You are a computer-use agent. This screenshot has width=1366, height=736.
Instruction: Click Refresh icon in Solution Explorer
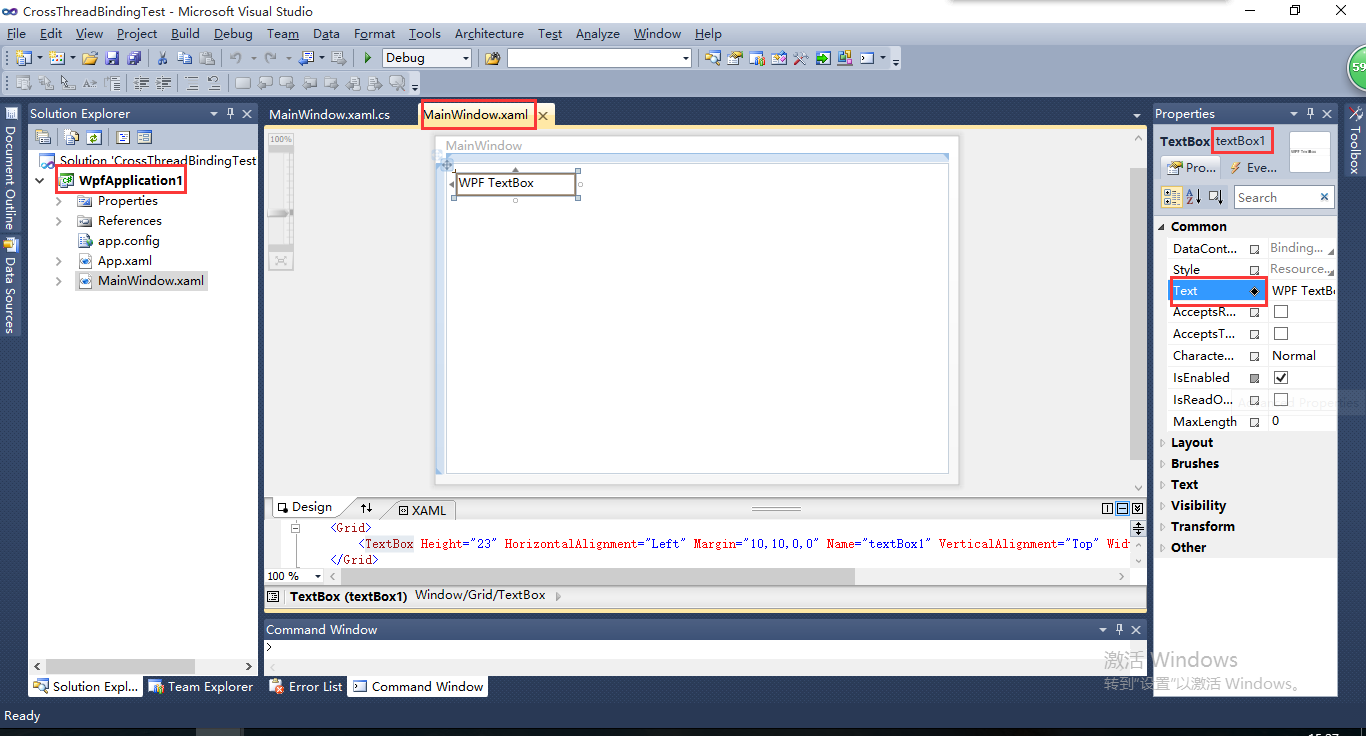coord(93,137)
